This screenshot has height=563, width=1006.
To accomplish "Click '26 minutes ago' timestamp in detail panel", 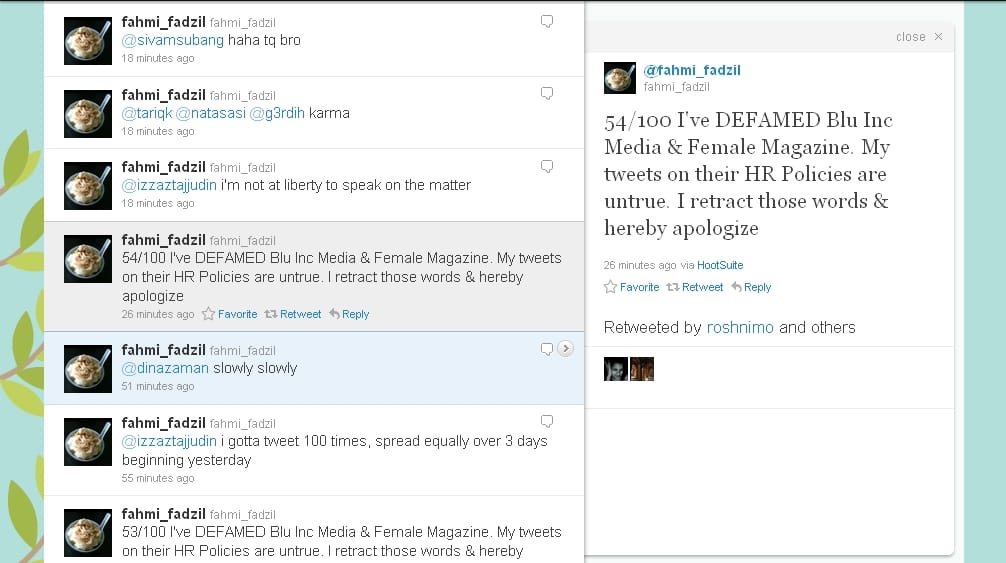I will point(640,265).
